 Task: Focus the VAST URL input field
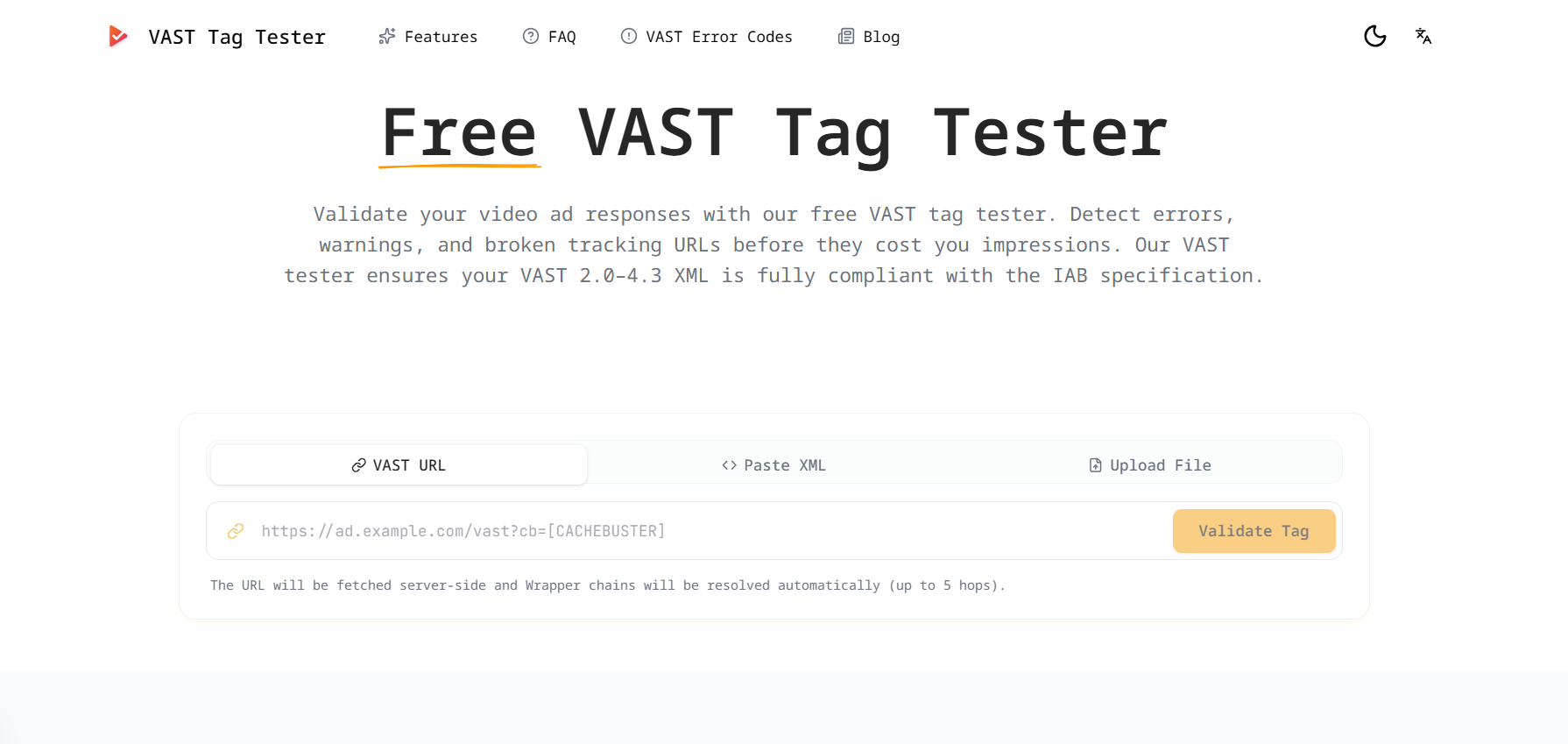pos(710,531)
